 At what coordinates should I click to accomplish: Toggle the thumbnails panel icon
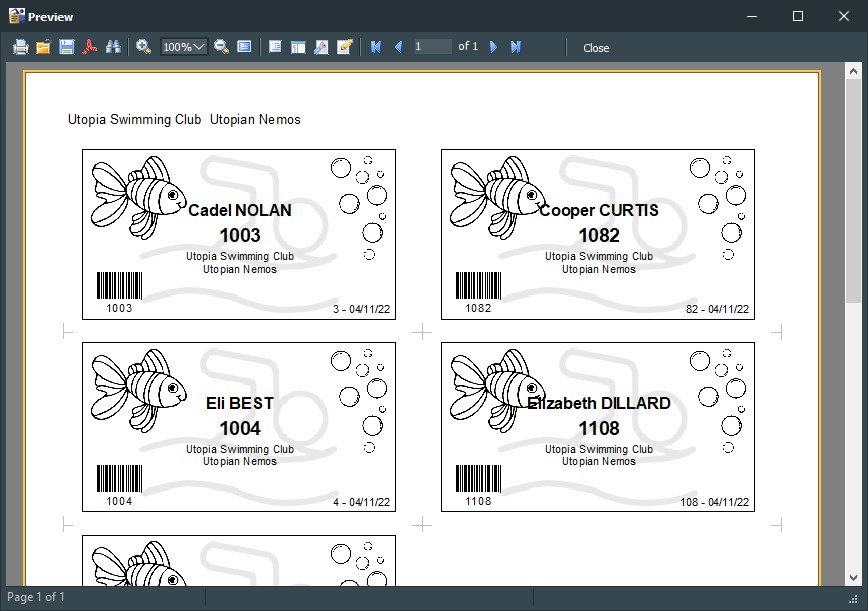(x=298, y=47)
